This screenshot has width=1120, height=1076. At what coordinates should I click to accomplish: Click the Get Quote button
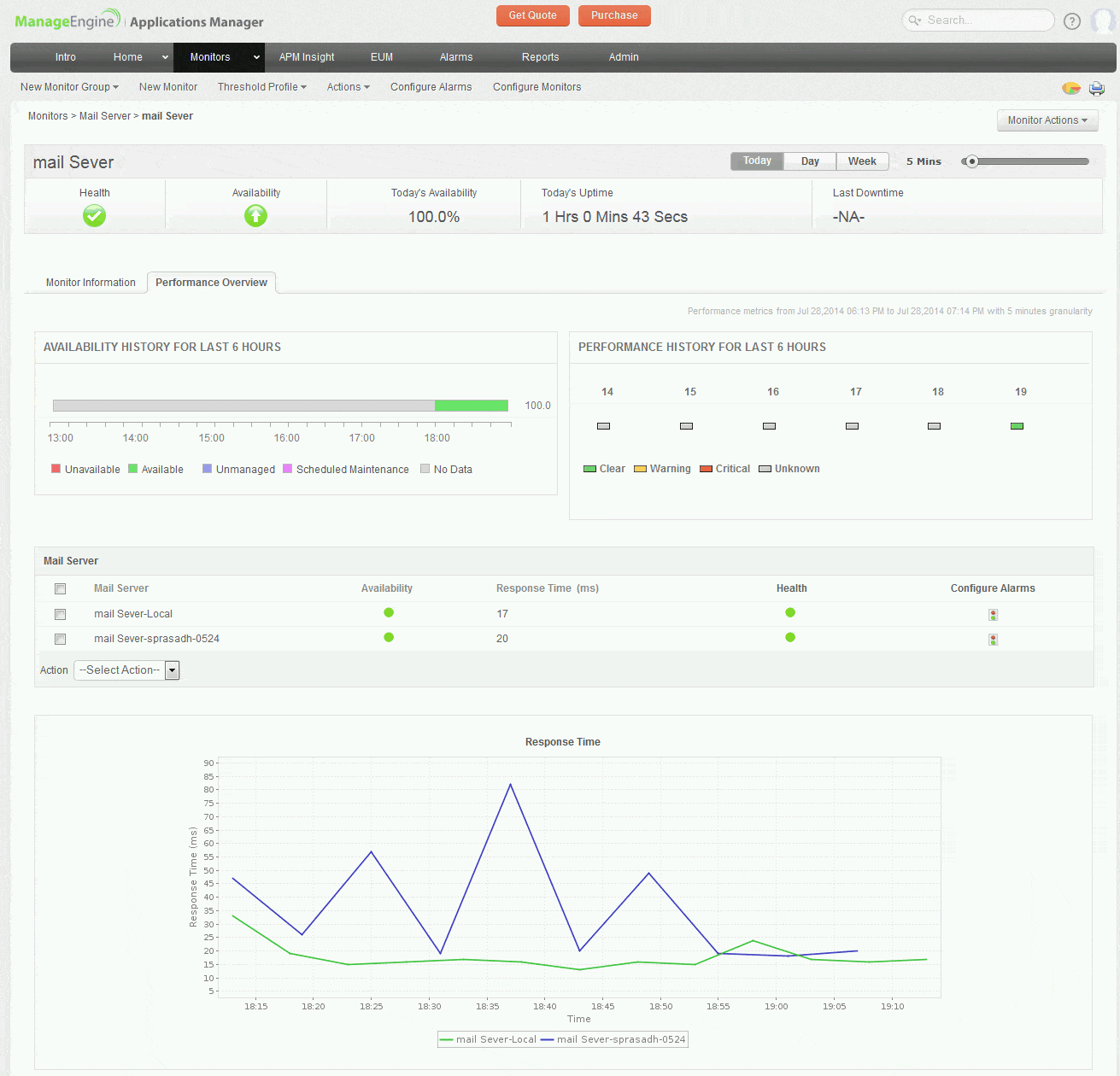[532, 15]
